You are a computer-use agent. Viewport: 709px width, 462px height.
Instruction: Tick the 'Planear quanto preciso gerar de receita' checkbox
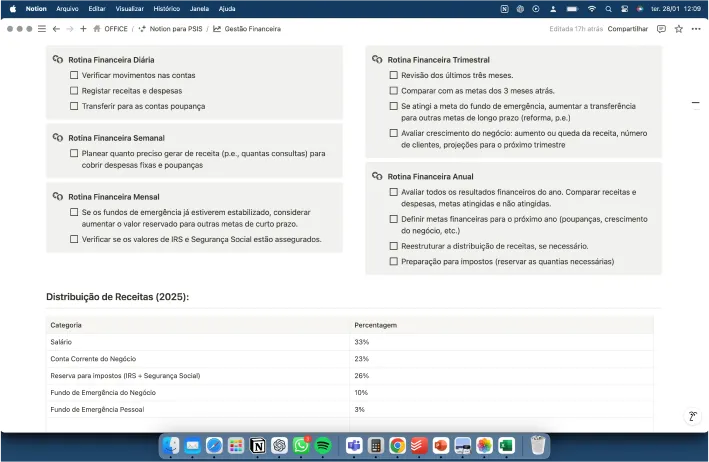coord(74,153)
